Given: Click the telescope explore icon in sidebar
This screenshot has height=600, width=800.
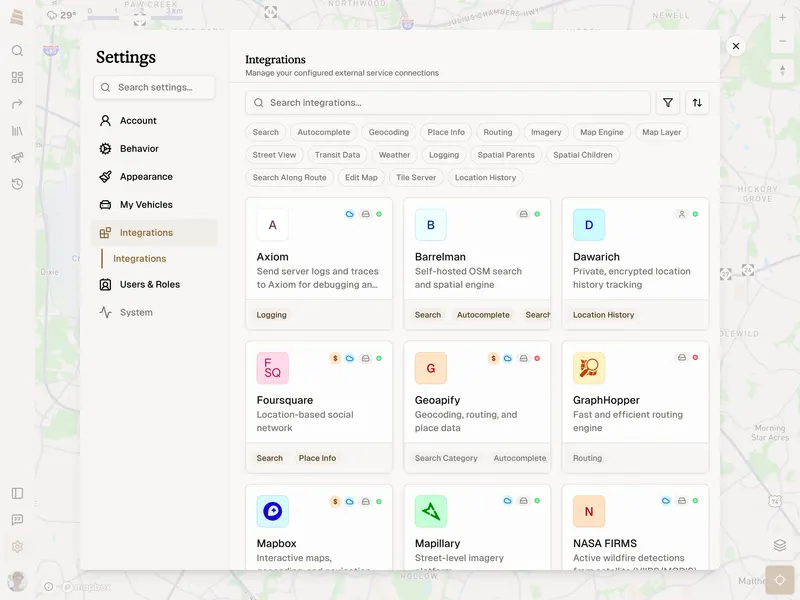Looking at the screenshot, I should tap(17, 157).
